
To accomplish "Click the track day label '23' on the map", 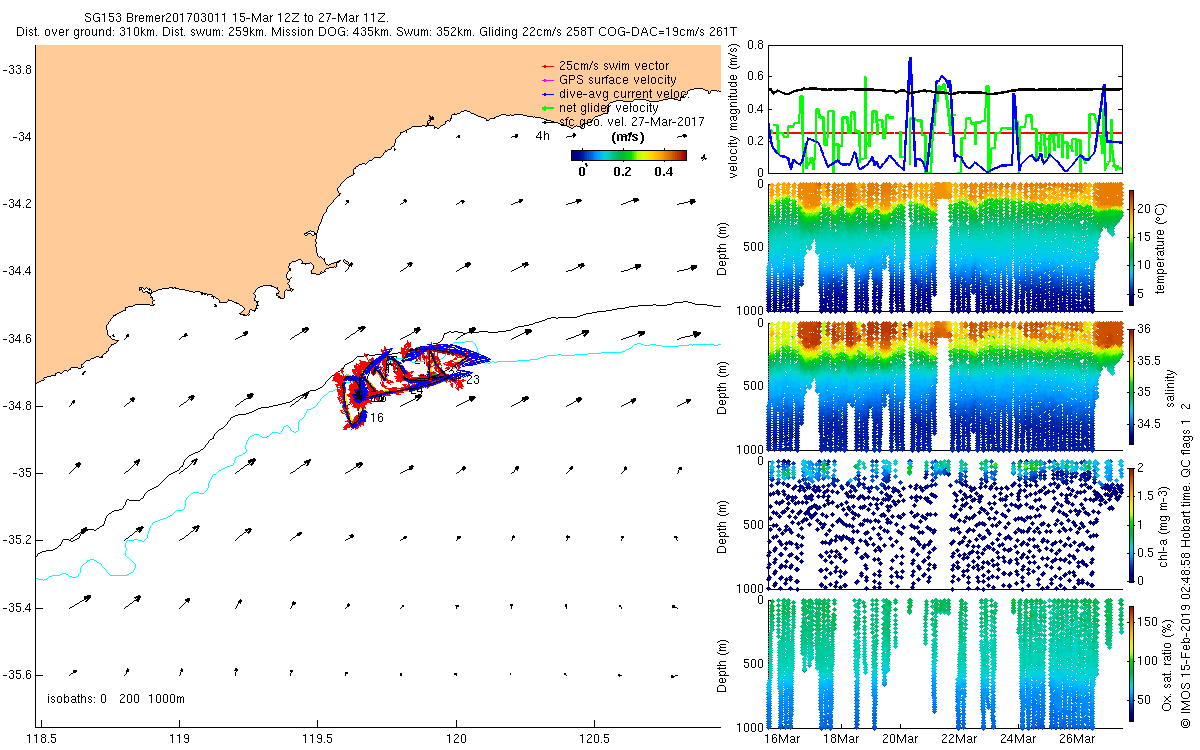I will (x=472, y=380).
